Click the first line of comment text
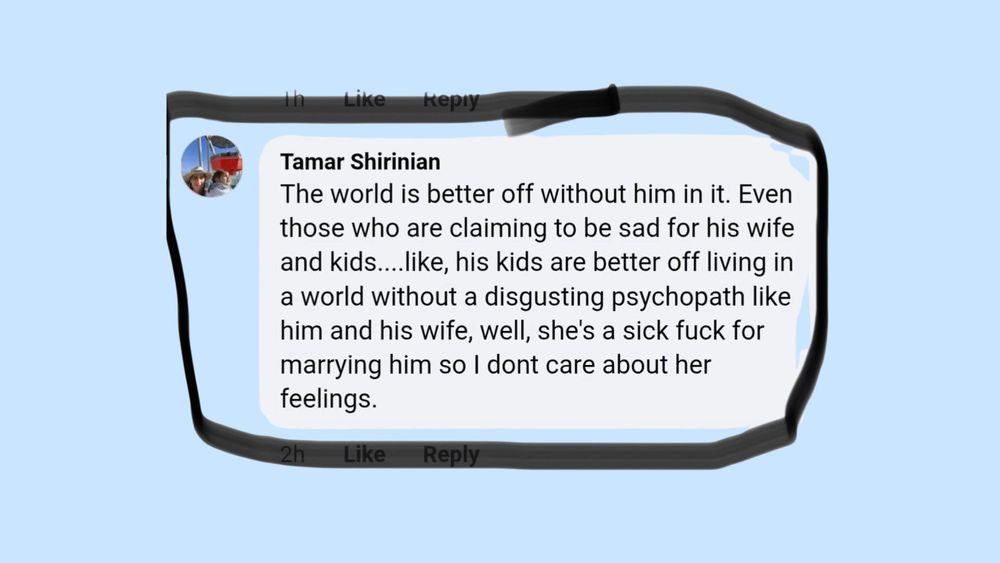The width and height of the screenshot is (1000, 563). [x=500, y=193]
